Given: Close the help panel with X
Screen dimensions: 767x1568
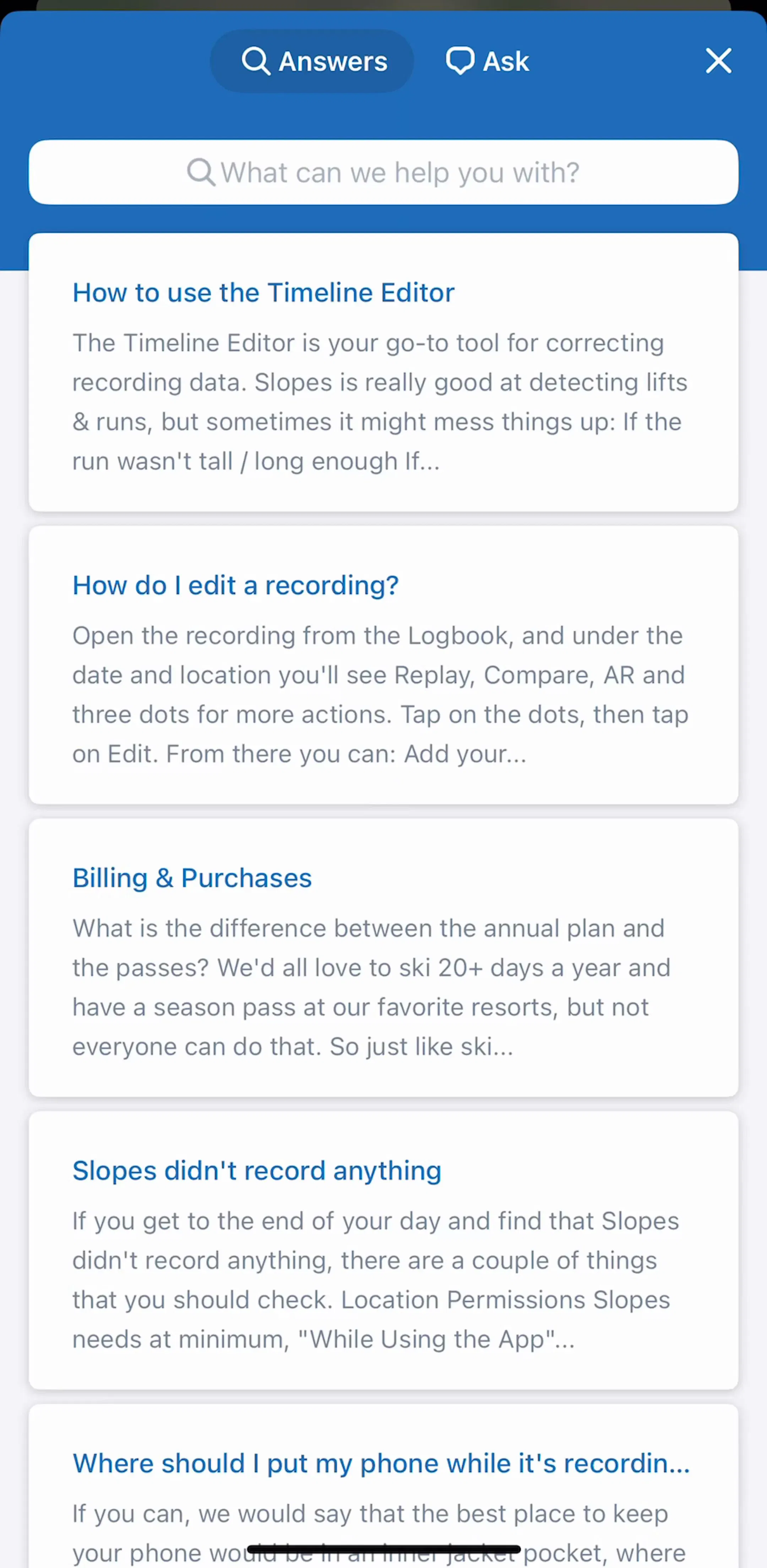Looking at the screenshot, I should pyautogui.click(x=718, y=61).
